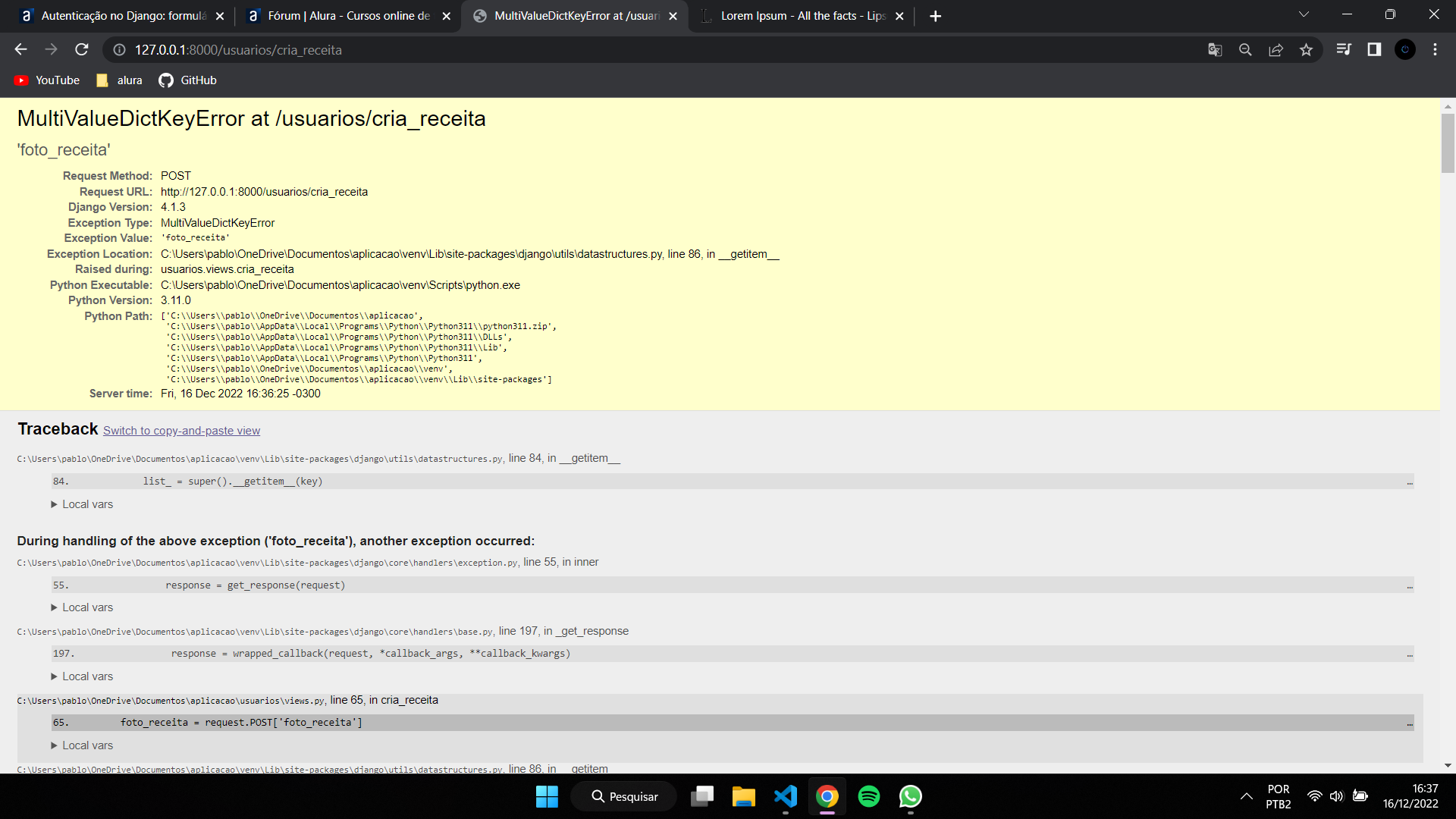Screen dimensions: 1456x819
Task: Open the battery status tray icon
Action: 1360,796
